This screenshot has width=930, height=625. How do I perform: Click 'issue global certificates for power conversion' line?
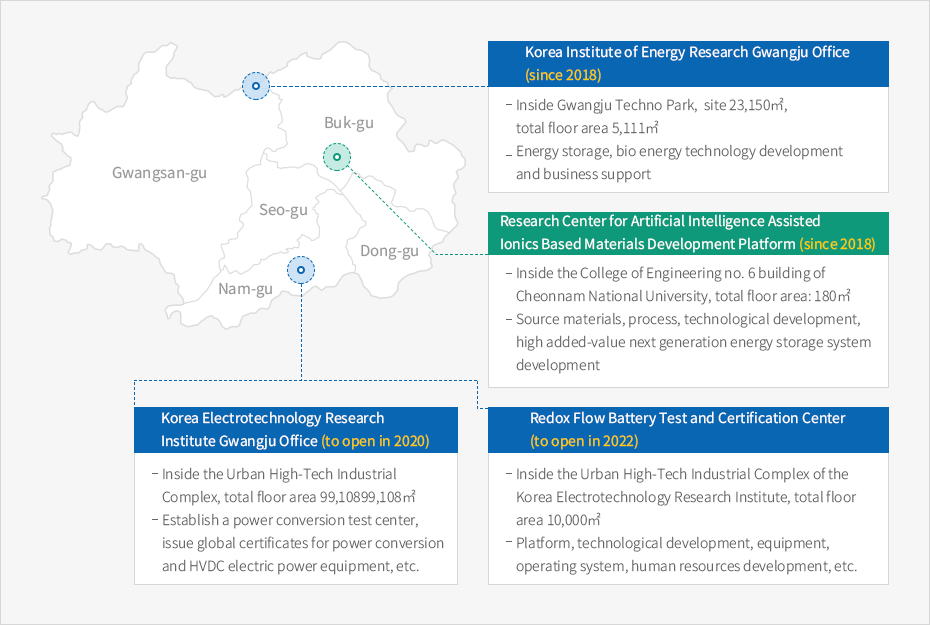pyautogui.click(x=303, y=543)
